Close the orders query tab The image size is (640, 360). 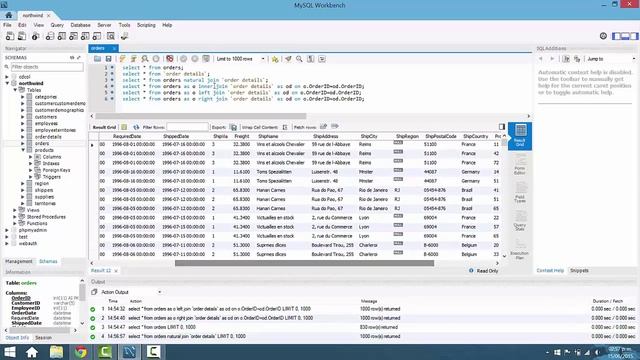(114, 49)
